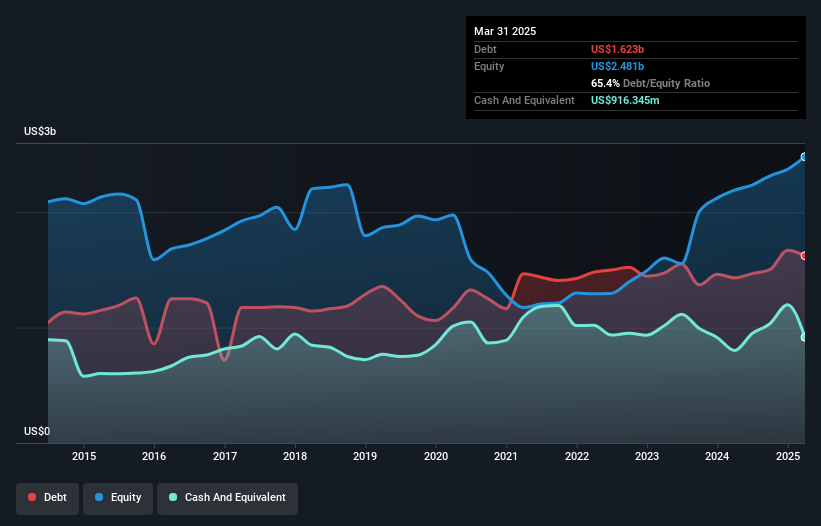This screenshot has height=526, width=821.
Task: Select the 2015 axis label
Action: (x=84, y=456)
